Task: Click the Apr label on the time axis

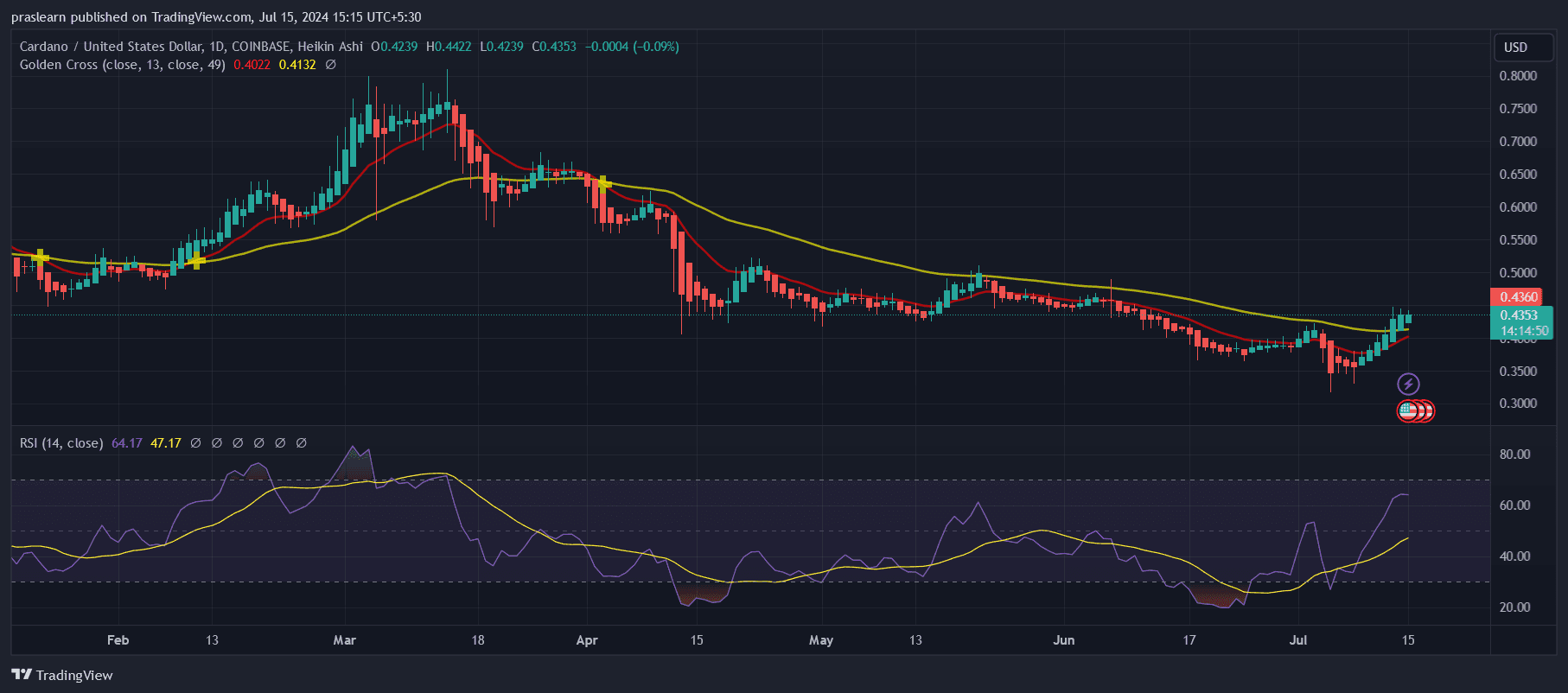Action: [x=587, y=640]
